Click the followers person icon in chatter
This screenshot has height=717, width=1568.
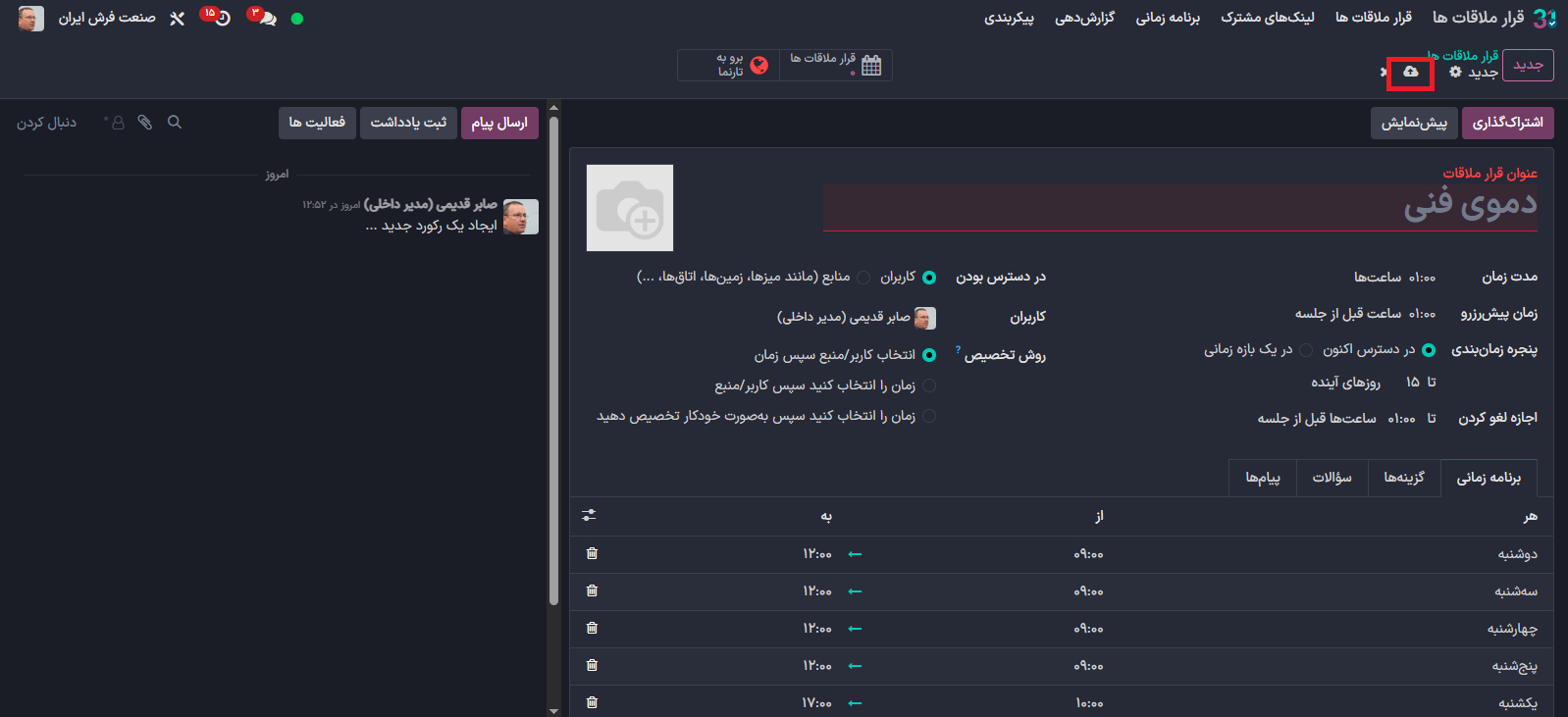pyautogui.click(x=117, y=123)
